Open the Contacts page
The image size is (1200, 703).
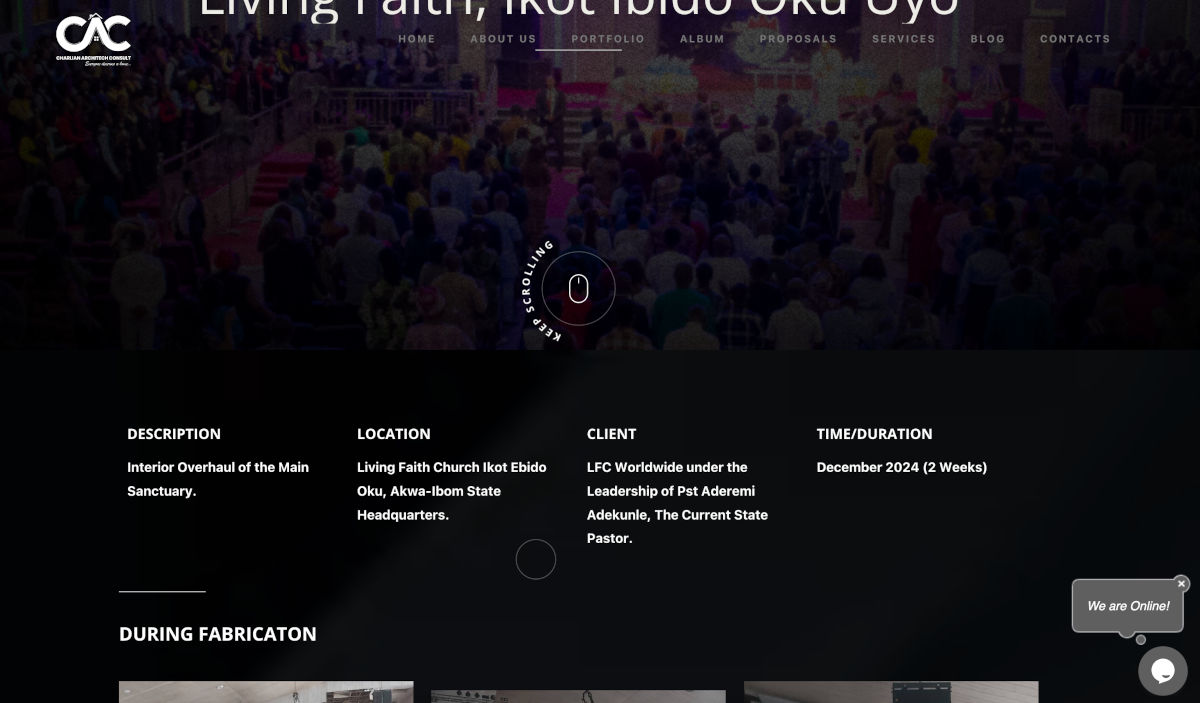coord(1075,39)
